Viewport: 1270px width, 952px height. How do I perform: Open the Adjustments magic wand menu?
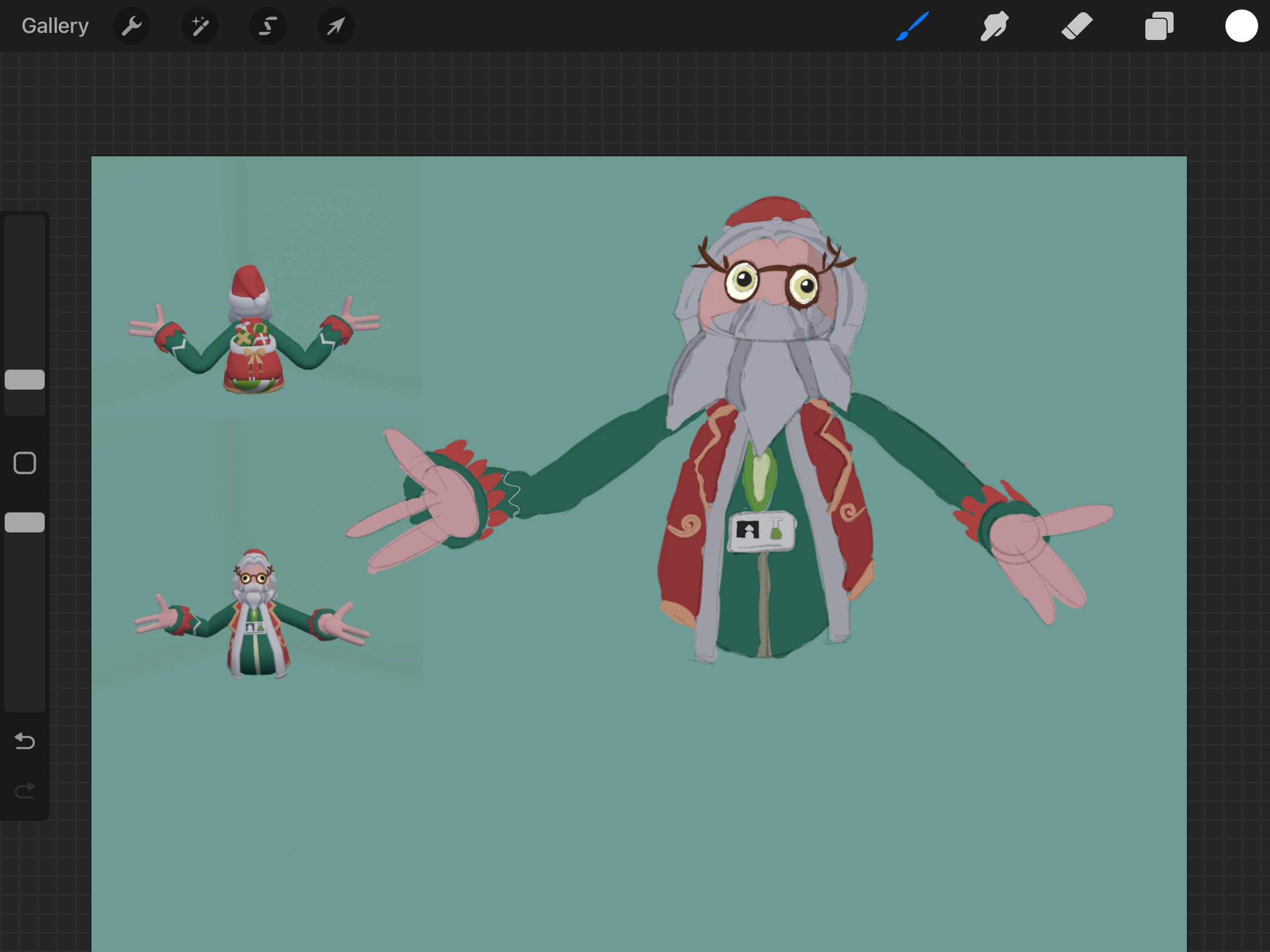point(200,26)
